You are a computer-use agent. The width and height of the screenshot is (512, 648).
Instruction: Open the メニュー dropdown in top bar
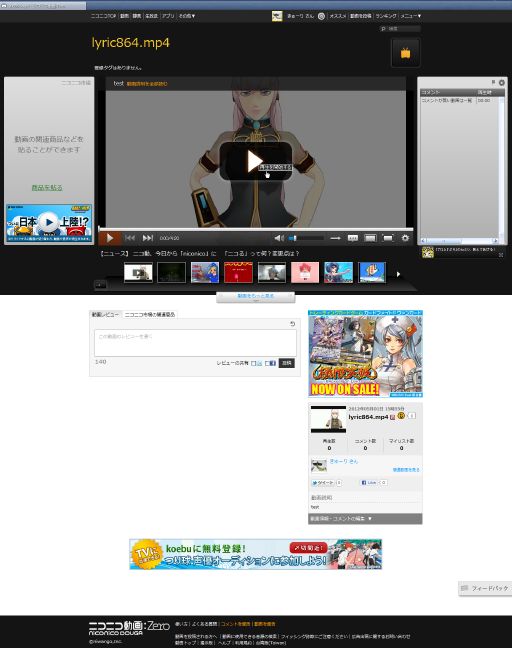pos(410,16)
